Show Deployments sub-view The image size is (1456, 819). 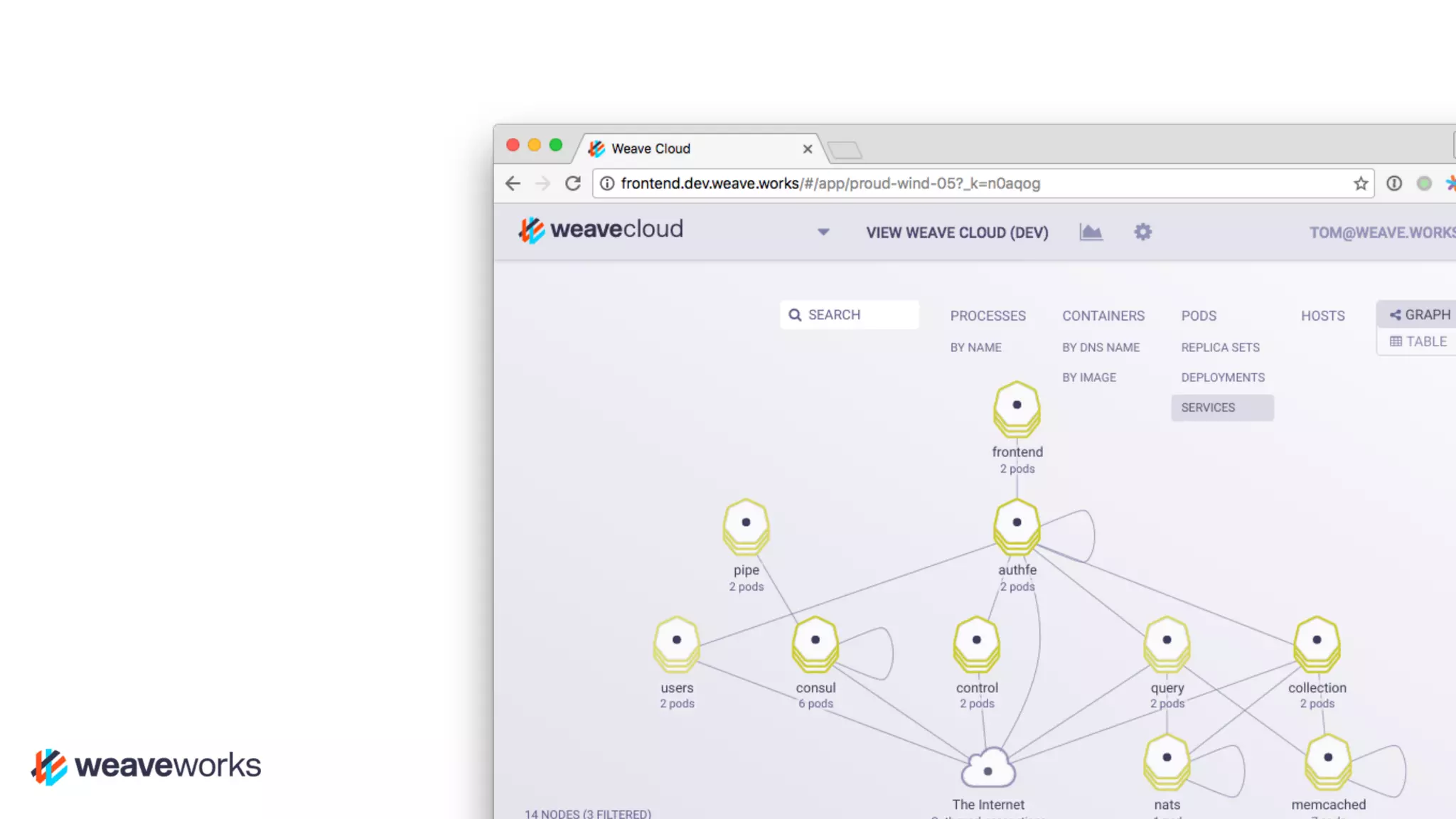[1222, 378]
